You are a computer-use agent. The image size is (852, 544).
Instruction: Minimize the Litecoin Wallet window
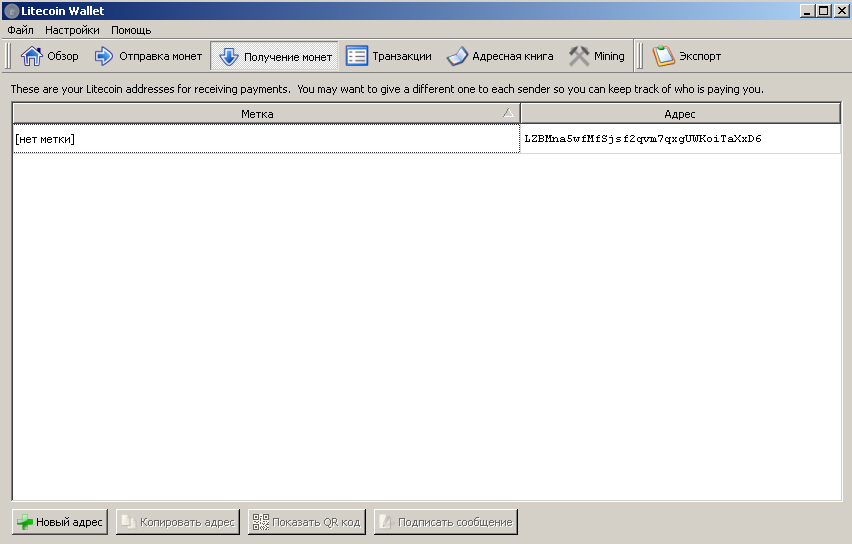807,11
